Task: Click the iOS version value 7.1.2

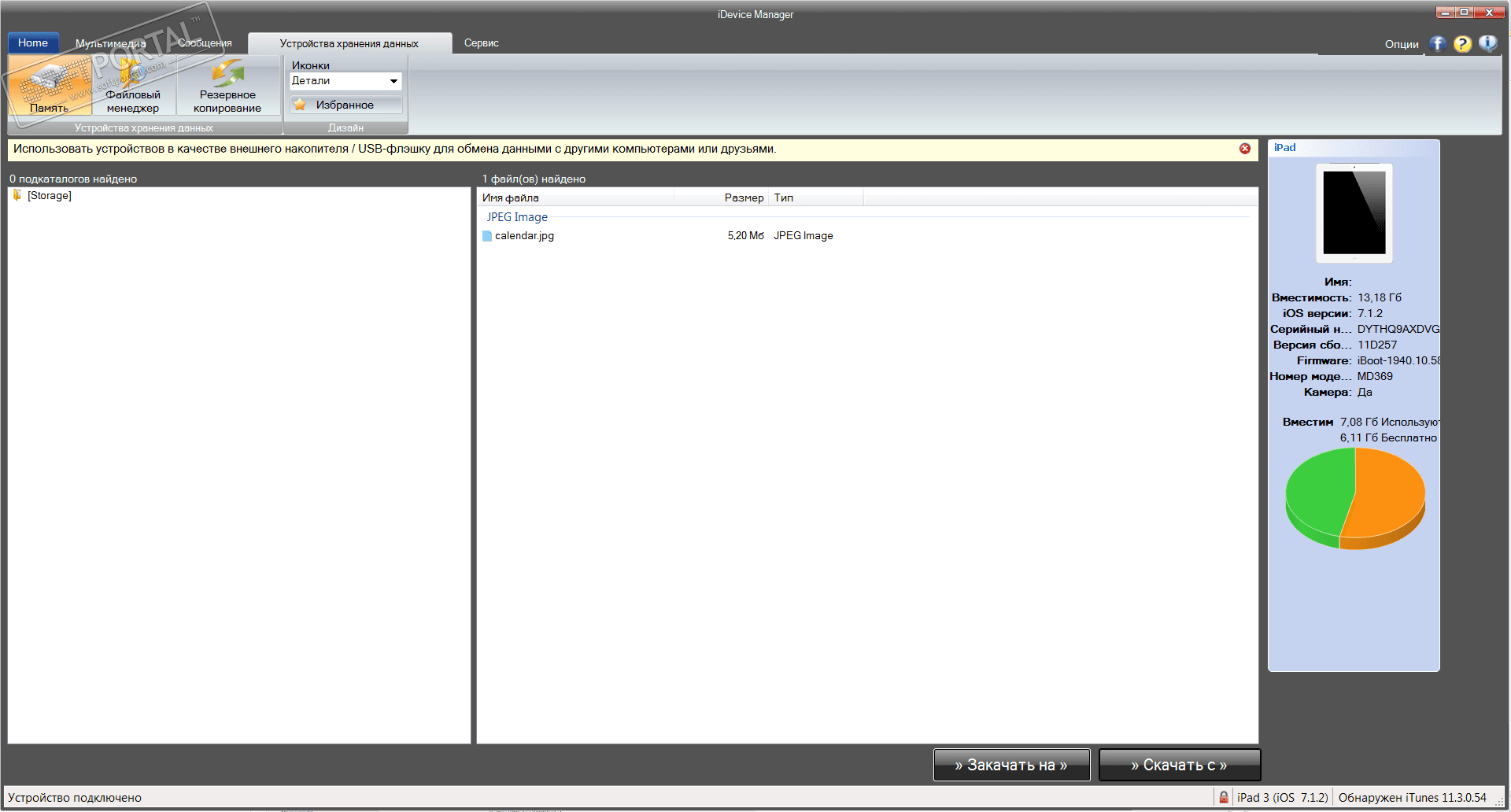Action: tap(1370, 313)
